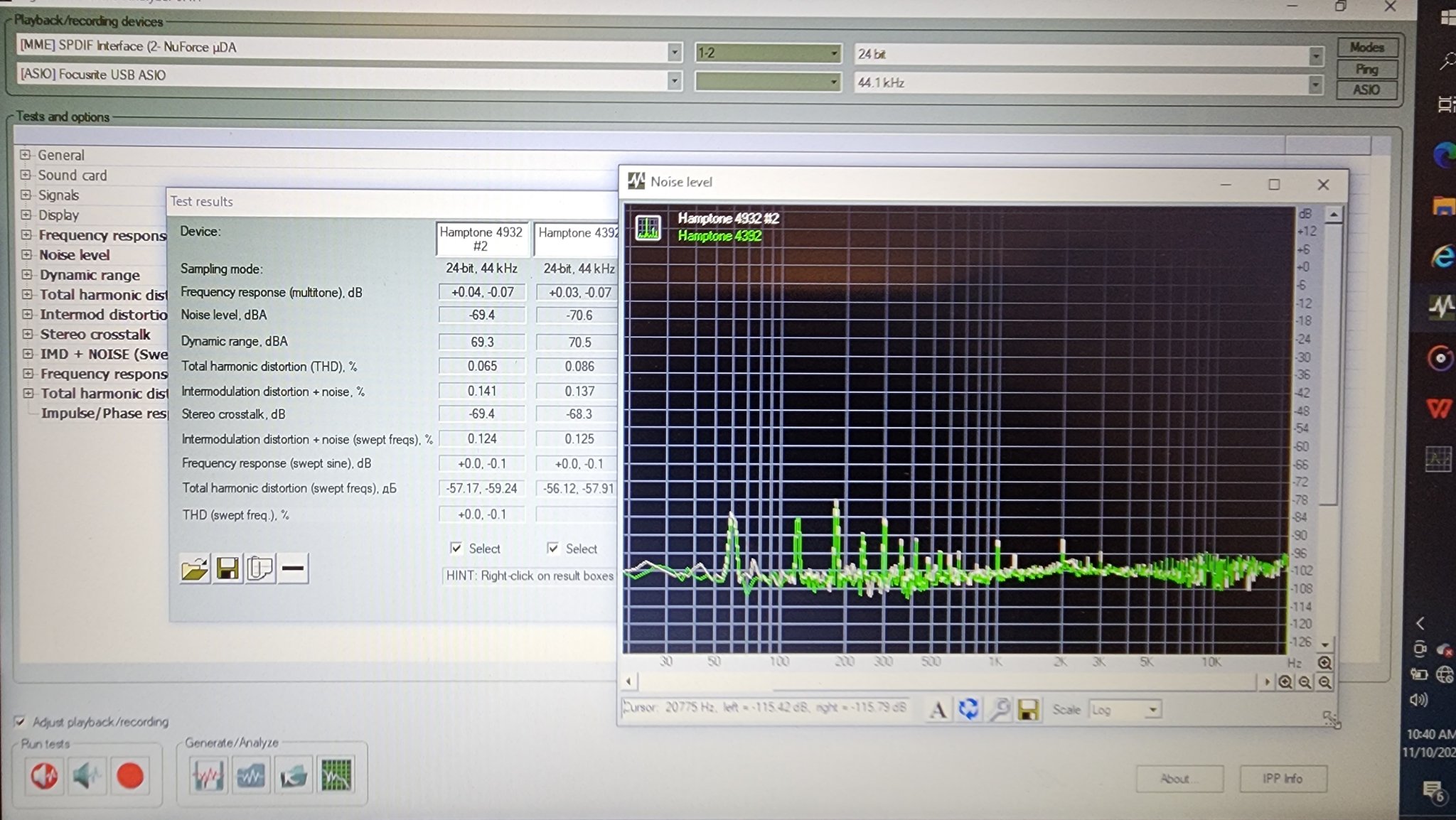Expand the Sound card tree node
The height and width of the screenshot is (820, 1456).
[26, 174]
